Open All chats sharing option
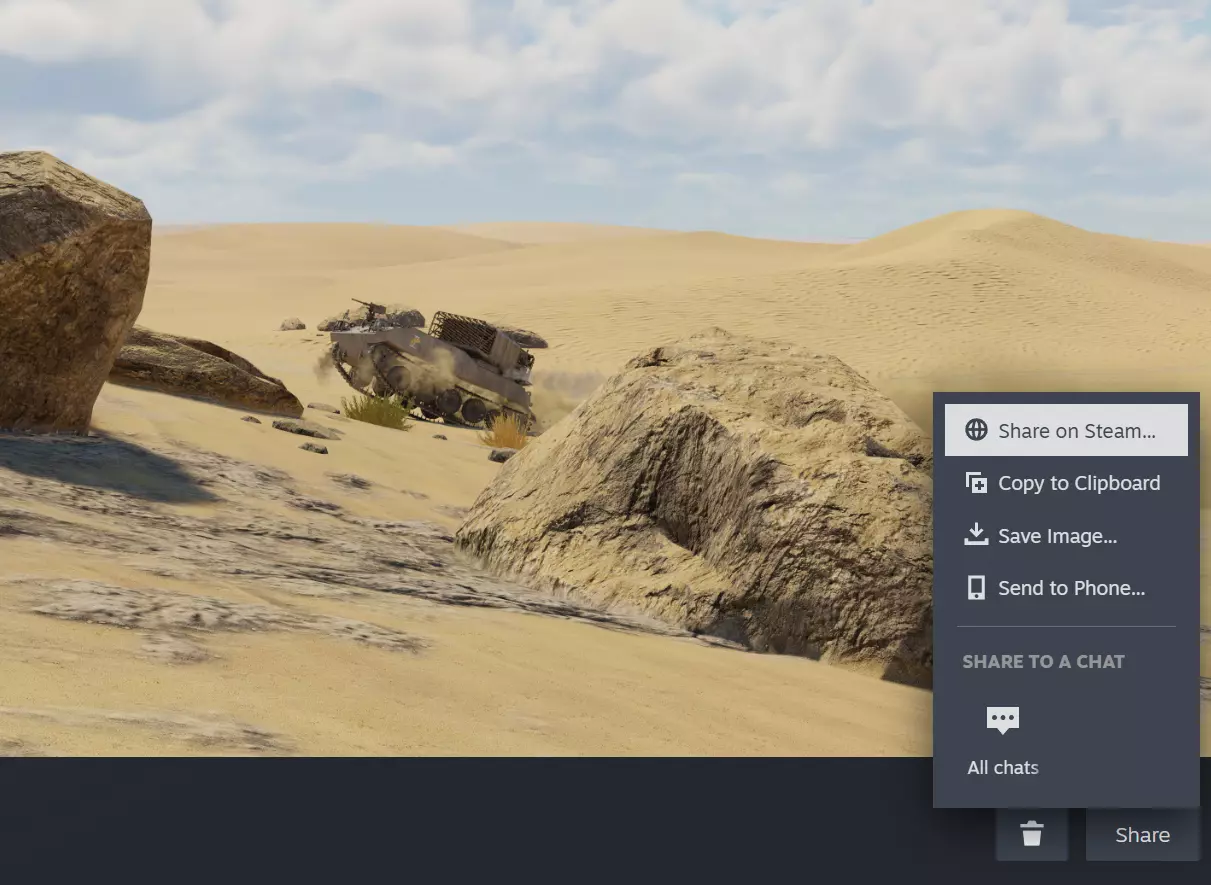This screenshot has width=1211, height=885. (x=1002, y=740)
